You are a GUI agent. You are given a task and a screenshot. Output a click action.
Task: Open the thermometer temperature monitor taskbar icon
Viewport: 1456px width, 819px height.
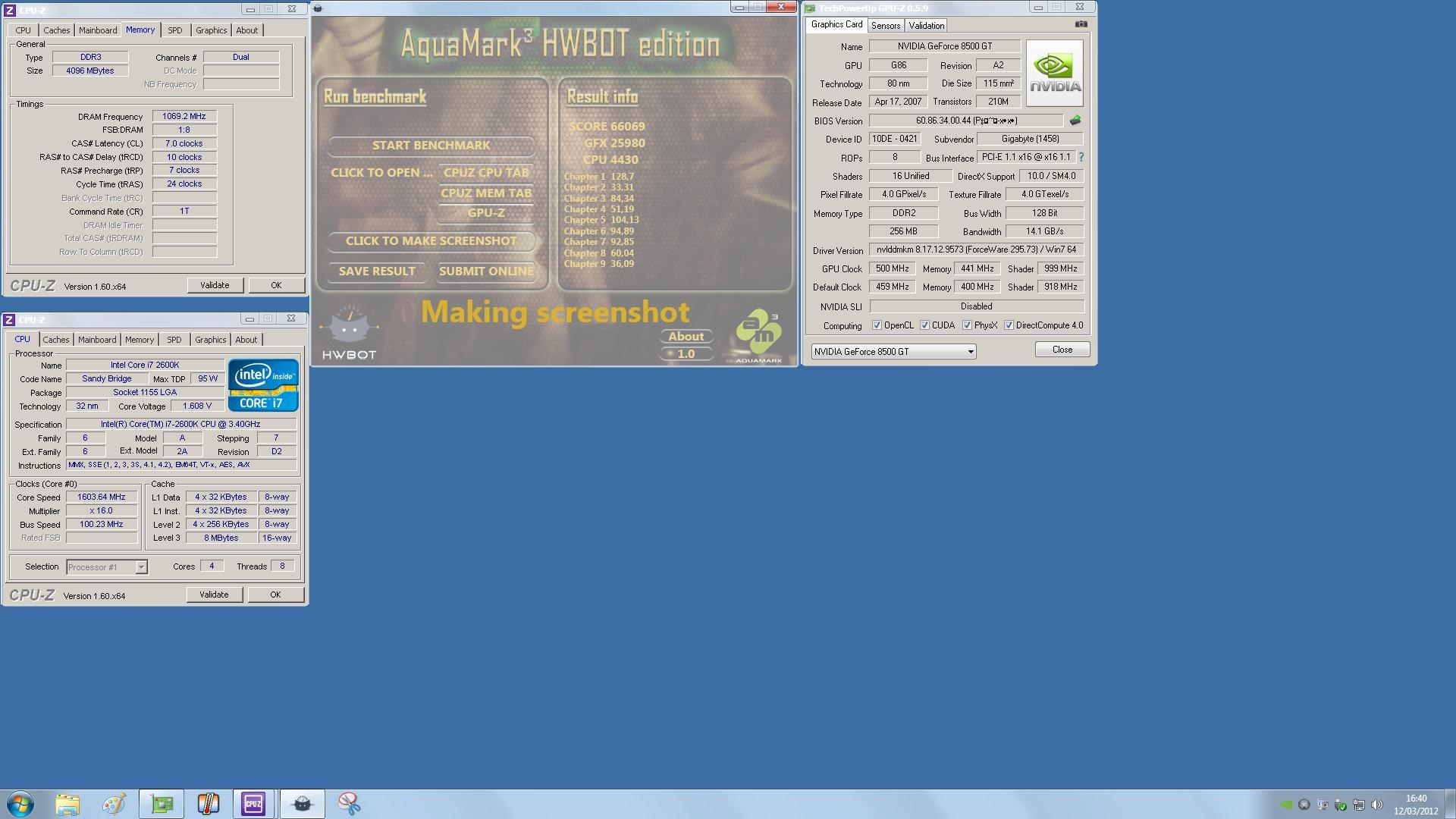pyautogui.click(x=208, y=804)
